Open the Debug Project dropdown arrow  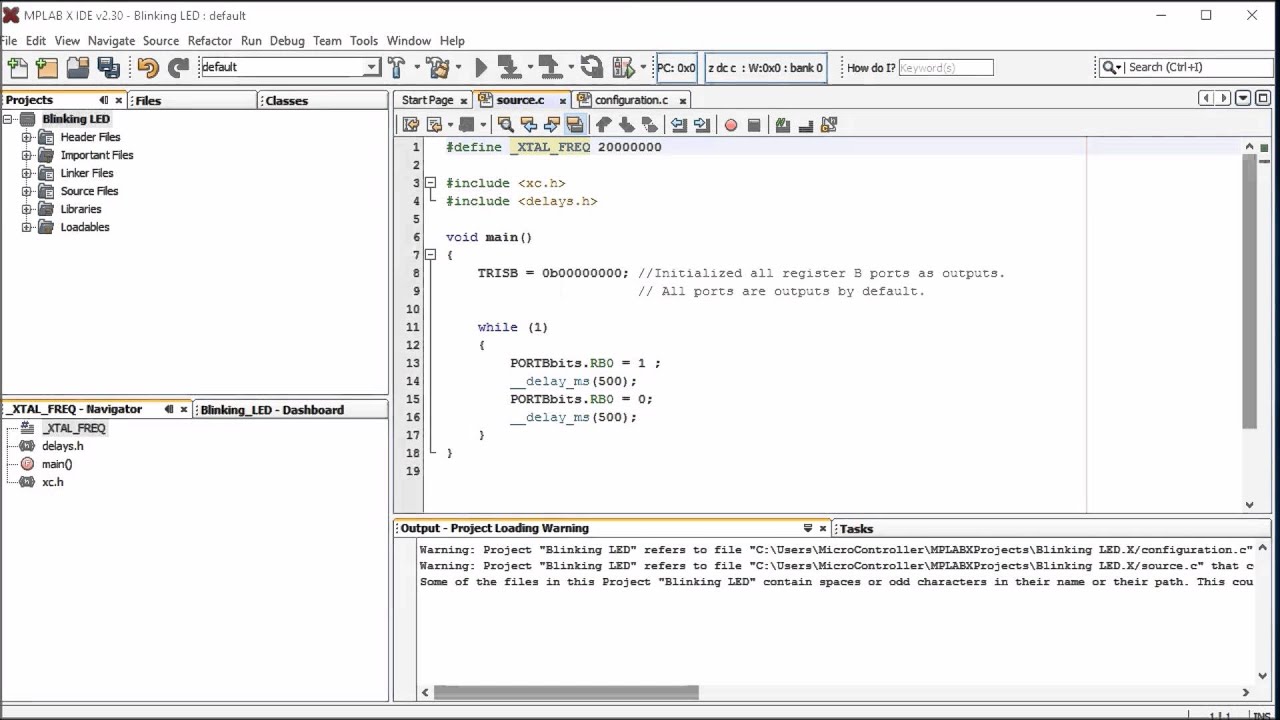[x=643, y=67]
